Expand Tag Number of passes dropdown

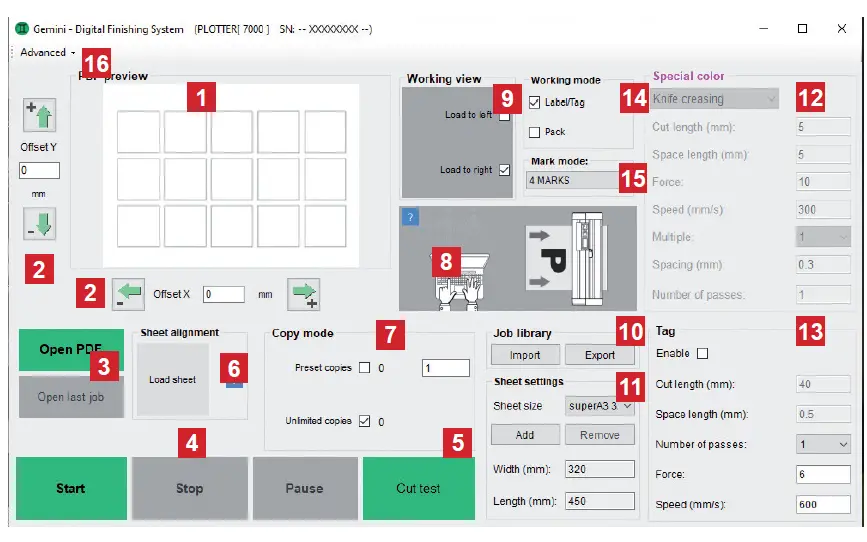[x=823, y=444]
